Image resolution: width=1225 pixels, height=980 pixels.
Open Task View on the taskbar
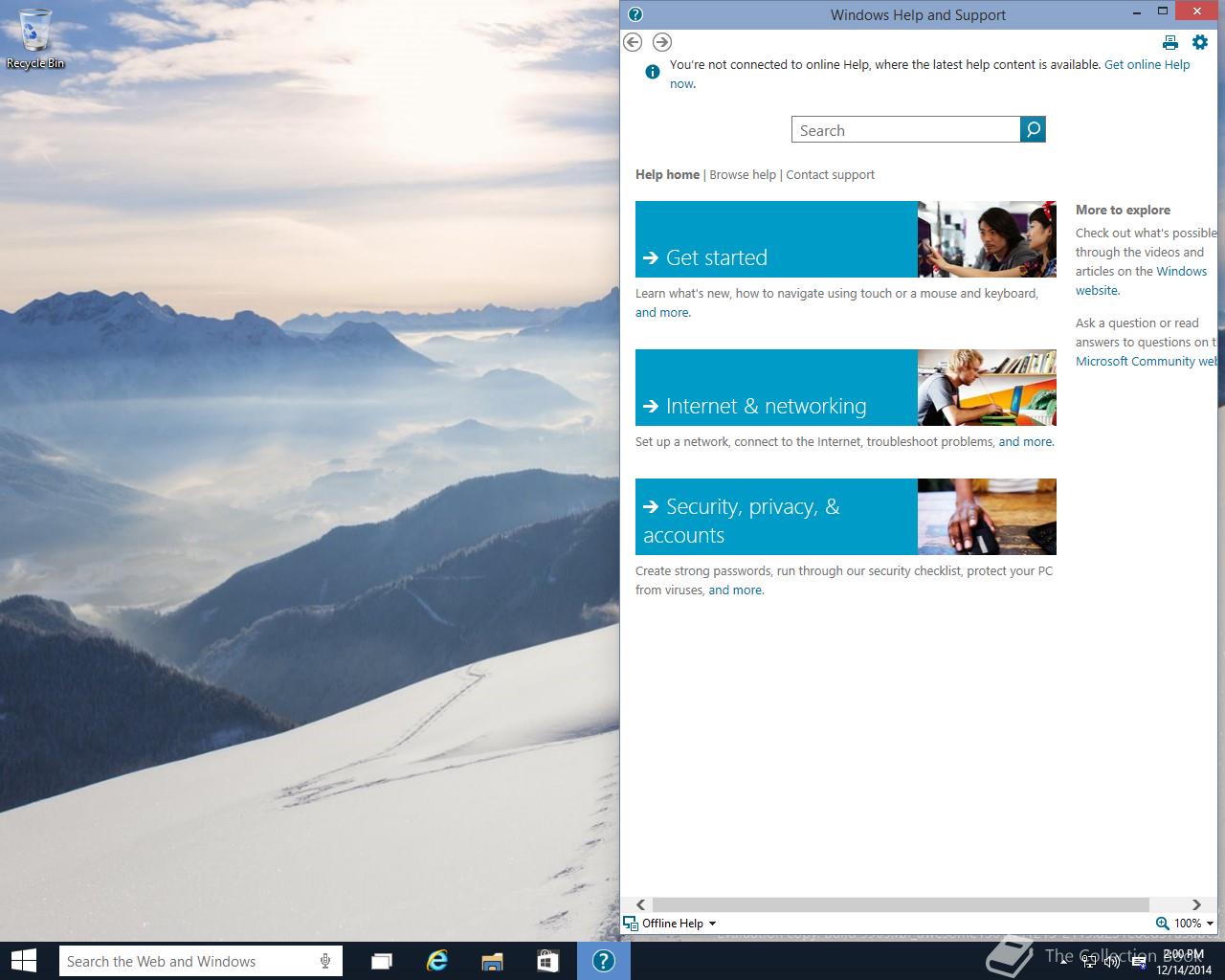point(382,961)
